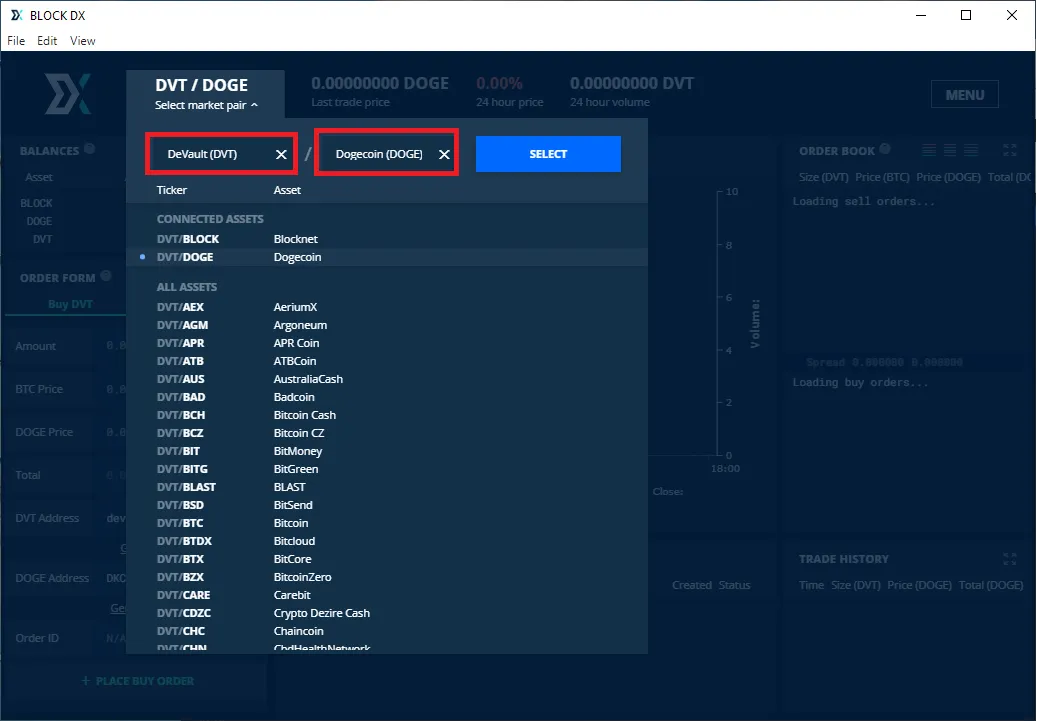Screen dimensions: 1037x721
Task: Clear the Dogecoin (DOGE) field with X
Action: [x=444, y=154]
